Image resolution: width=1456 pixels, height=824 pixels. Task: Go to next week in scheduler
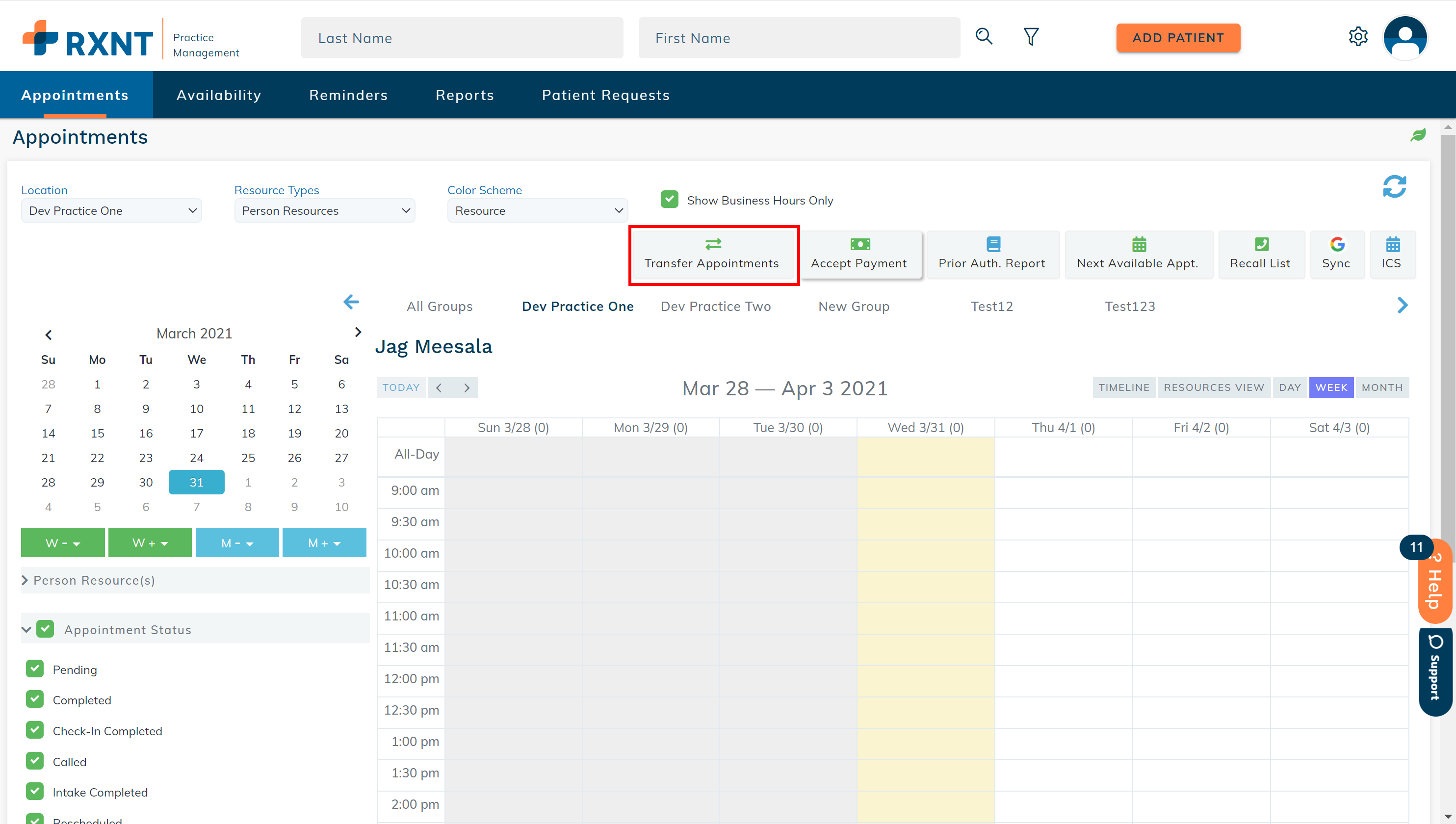(466, 387)
